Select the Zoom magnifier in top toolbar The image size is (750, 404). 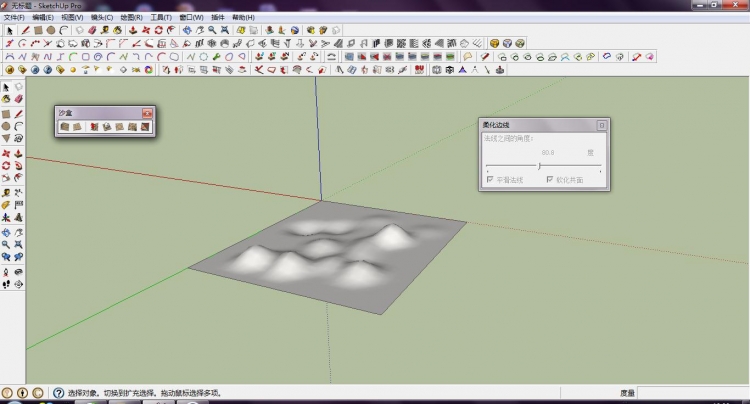(212, 30)
